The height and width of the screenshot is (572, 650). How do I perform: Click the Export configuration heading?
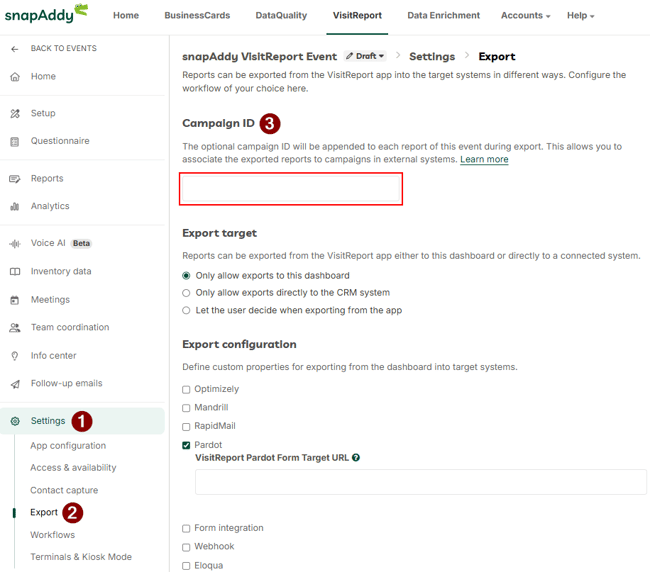click(x=239, y=344)
